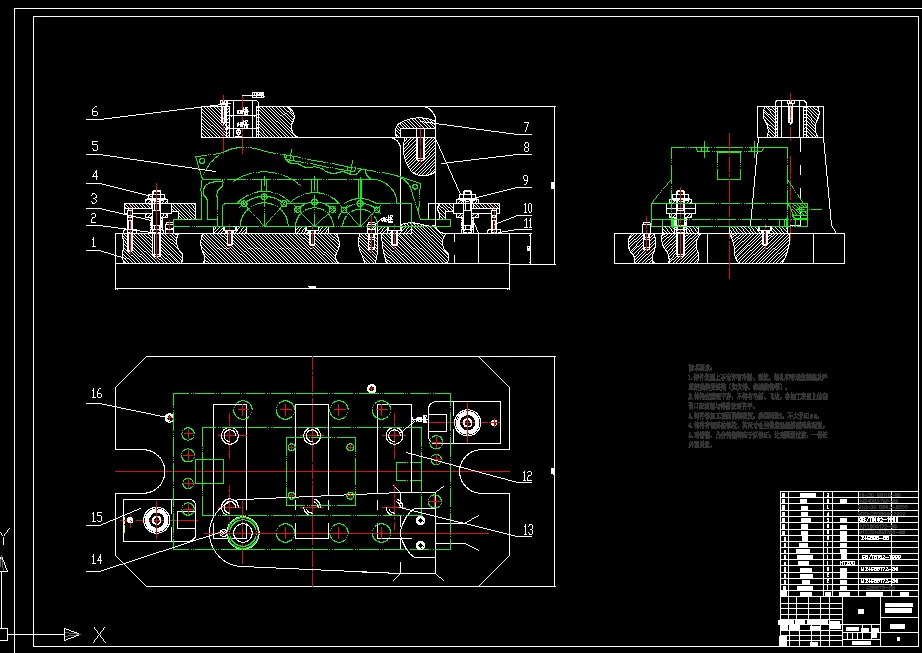
Task: Select the technical requirements notes text block
Action: coord(758,406)
